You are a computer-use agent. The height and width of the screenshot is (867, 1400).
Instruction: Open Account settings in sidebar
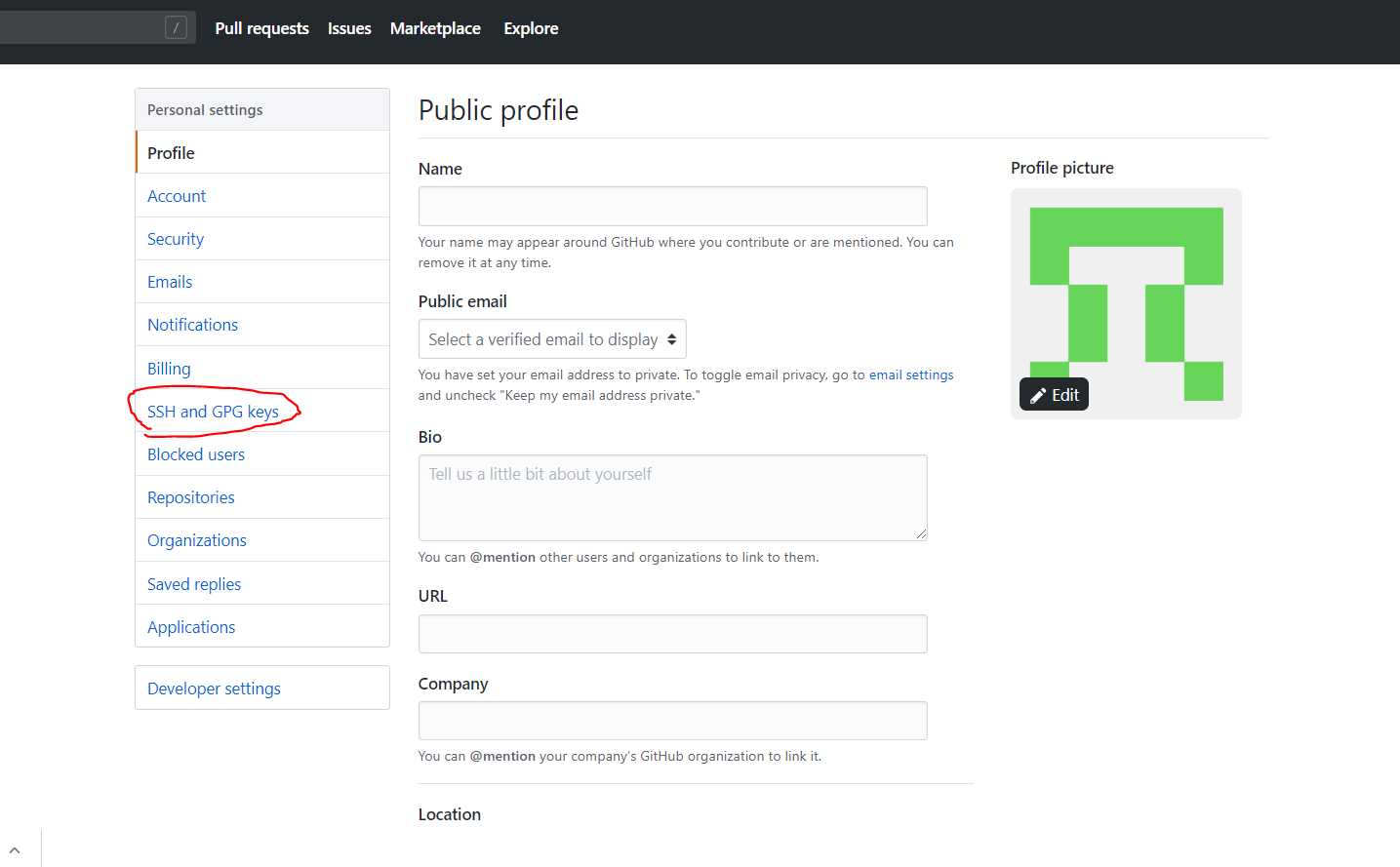point(262,195)
